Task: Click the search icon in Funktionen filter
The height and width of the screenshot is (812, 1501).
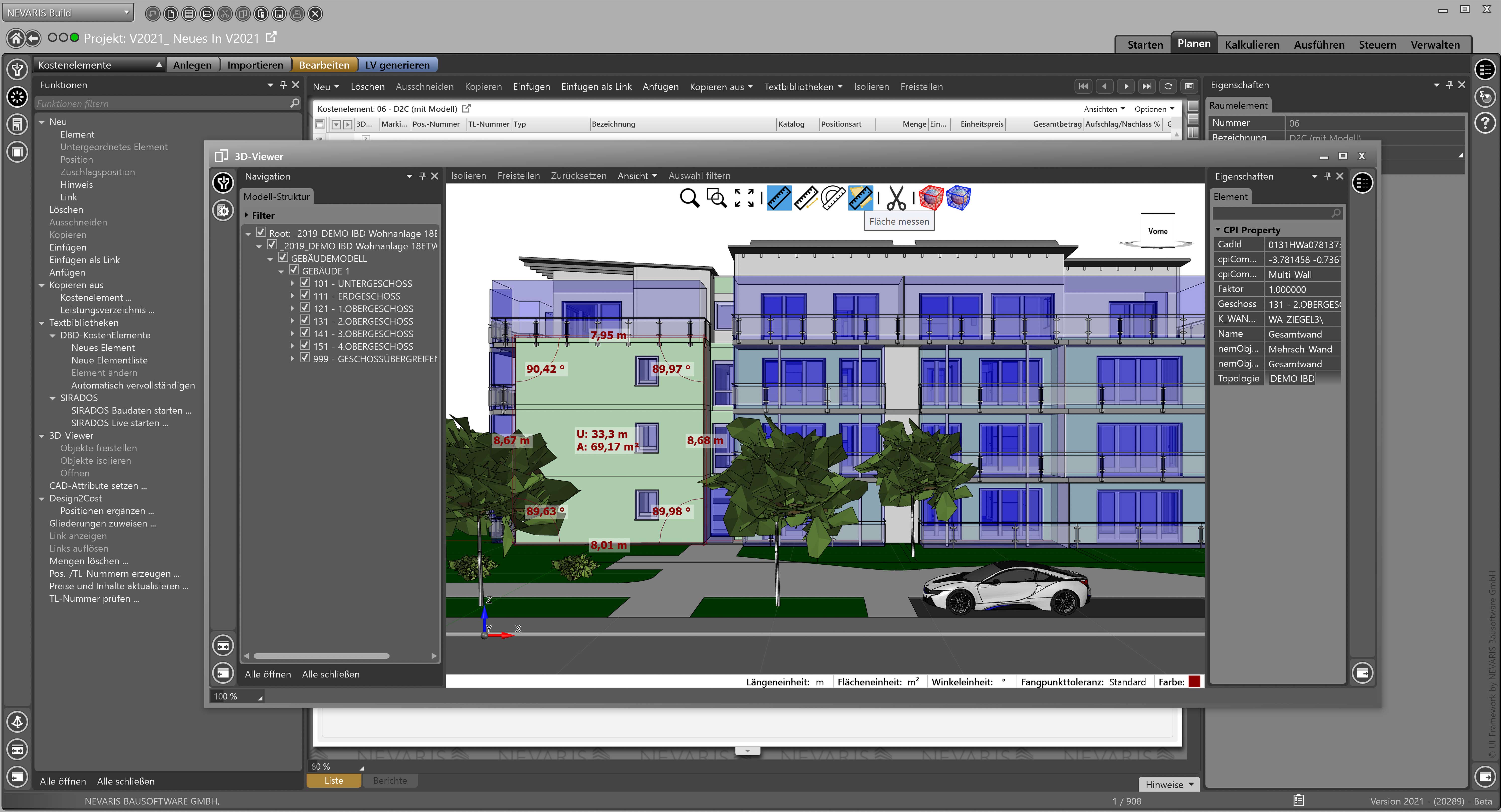Action: tap(295, 103)
